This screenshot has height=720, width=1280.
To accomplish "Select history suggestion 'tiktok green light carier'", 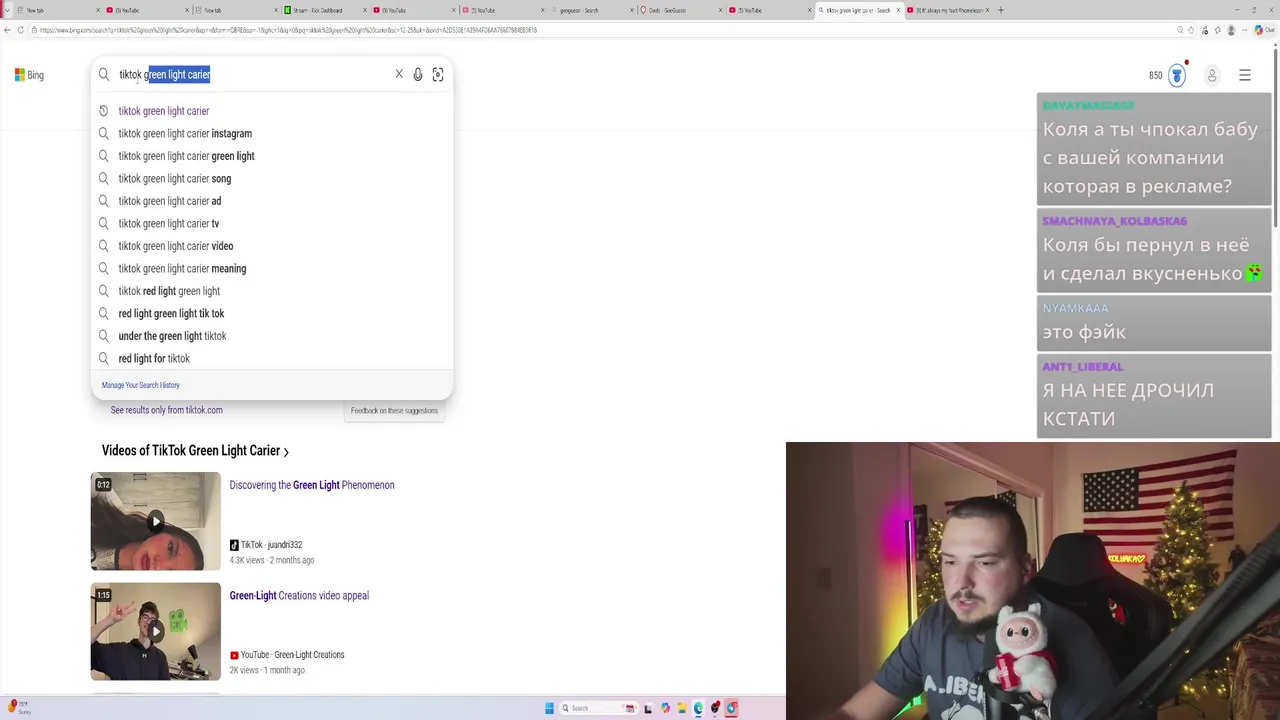I will [x=271, y=111].
